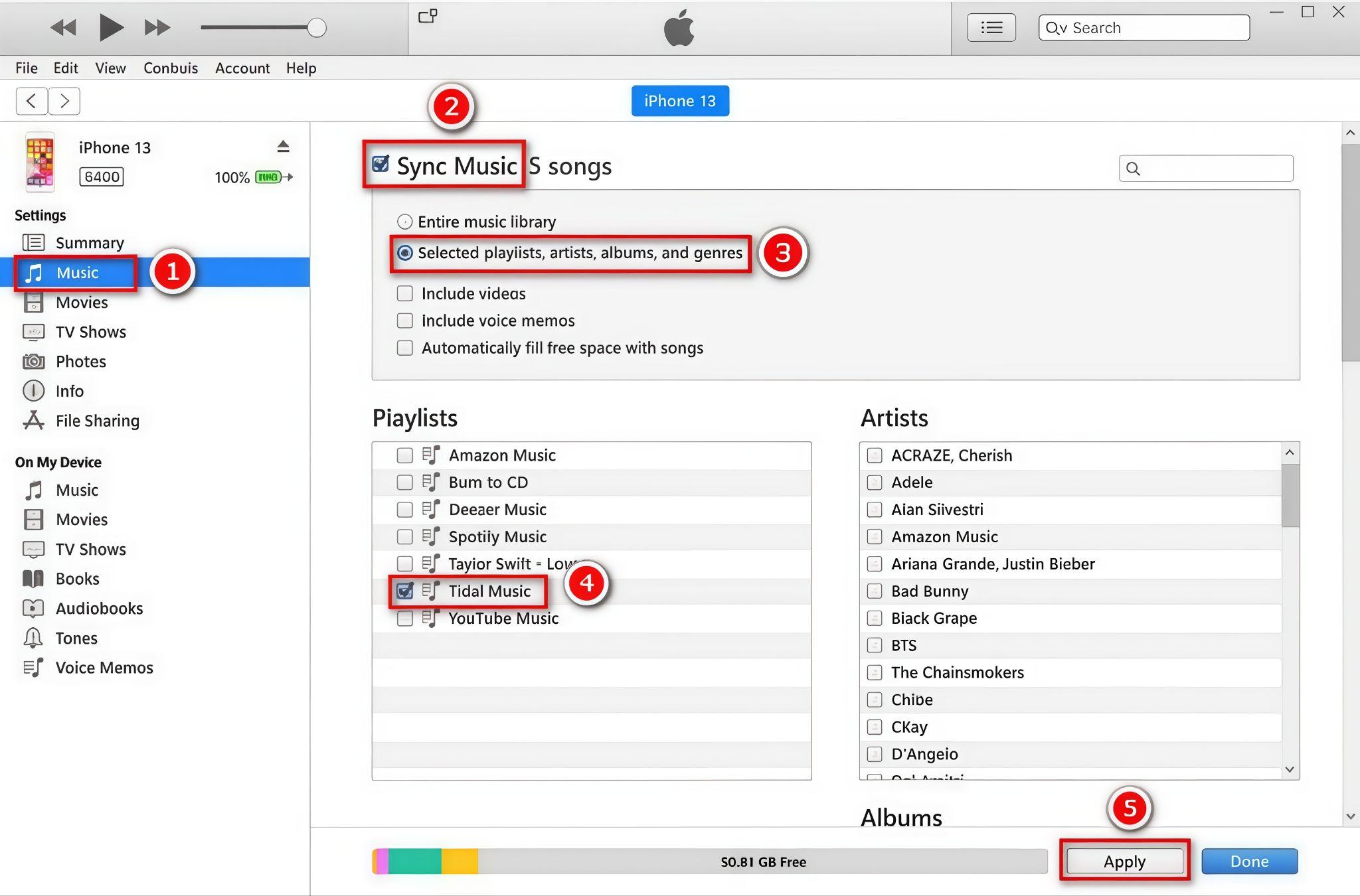This screenshot has height=896, width=1360.
Task: Go forward with right chevron button
Action: tap(64, 101)
